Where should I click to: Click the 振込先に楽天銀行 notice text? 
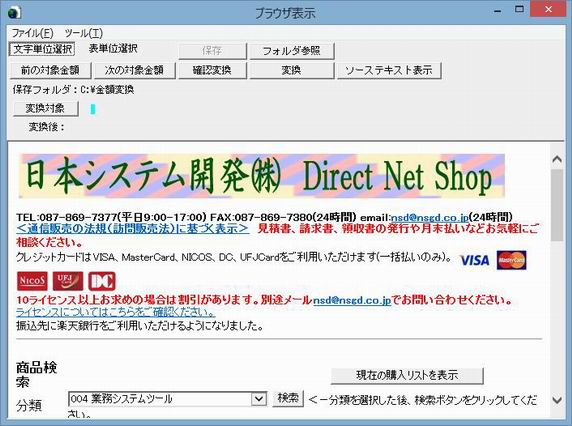(x=140, y=326)
